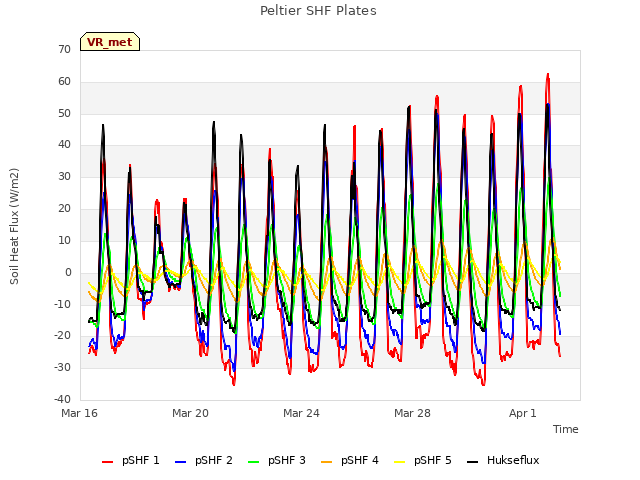This screenshot has width=640, height=480.
Task: Click the 10 y-axis tick label
Action: click(64, 240)
